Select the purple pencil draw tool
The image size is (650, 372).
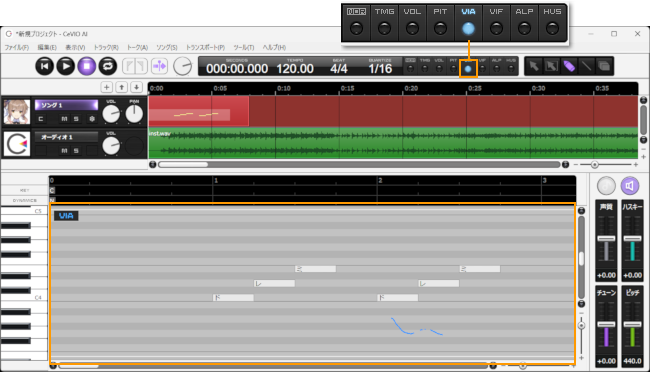[569, 66]
